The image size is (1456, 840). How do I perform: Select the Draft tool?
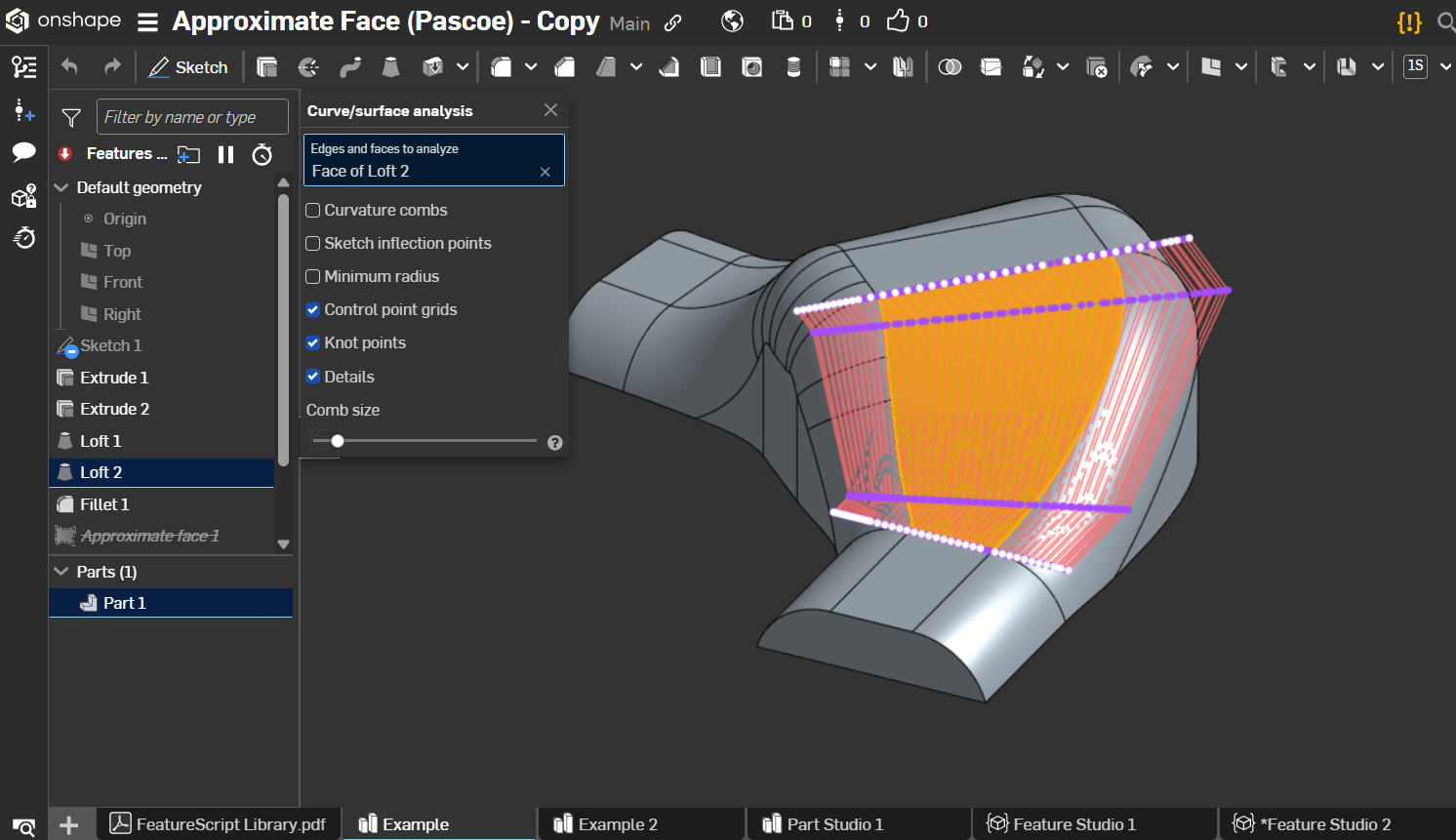click(606, 66)
